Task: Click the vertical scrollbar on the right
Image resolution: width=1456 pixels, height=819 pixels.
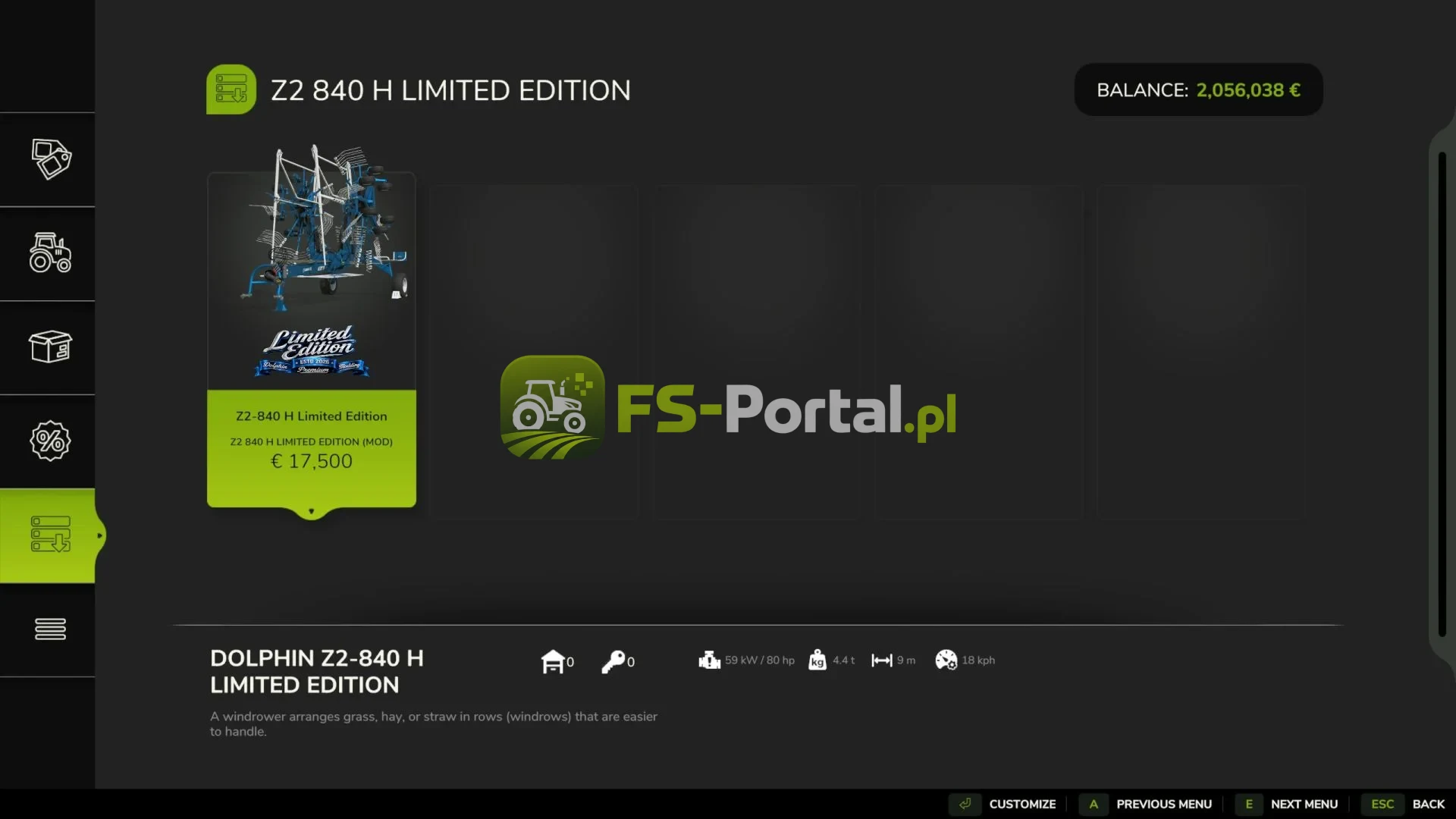Action: pos(1442,394)
